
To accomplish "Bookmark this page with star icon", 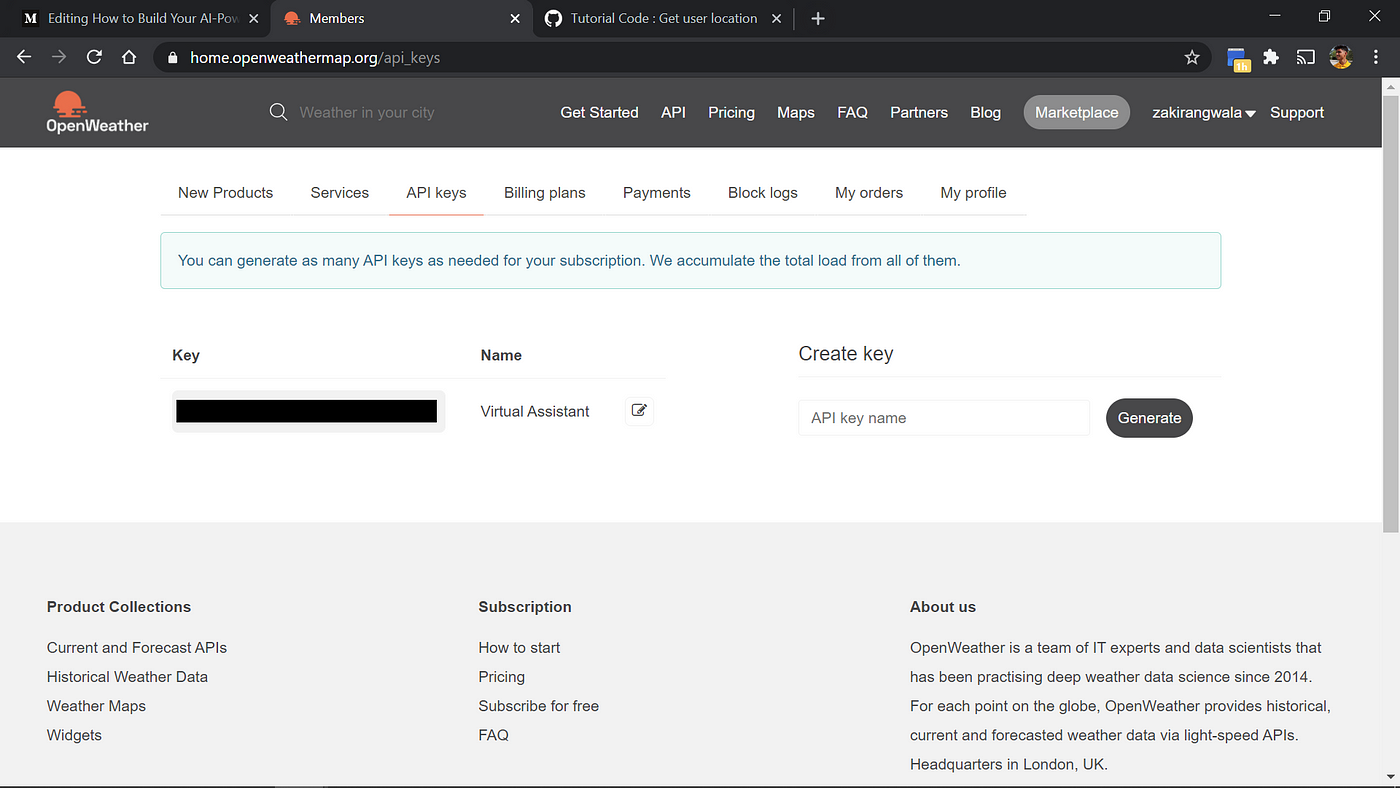I will tap(1192, 58).
